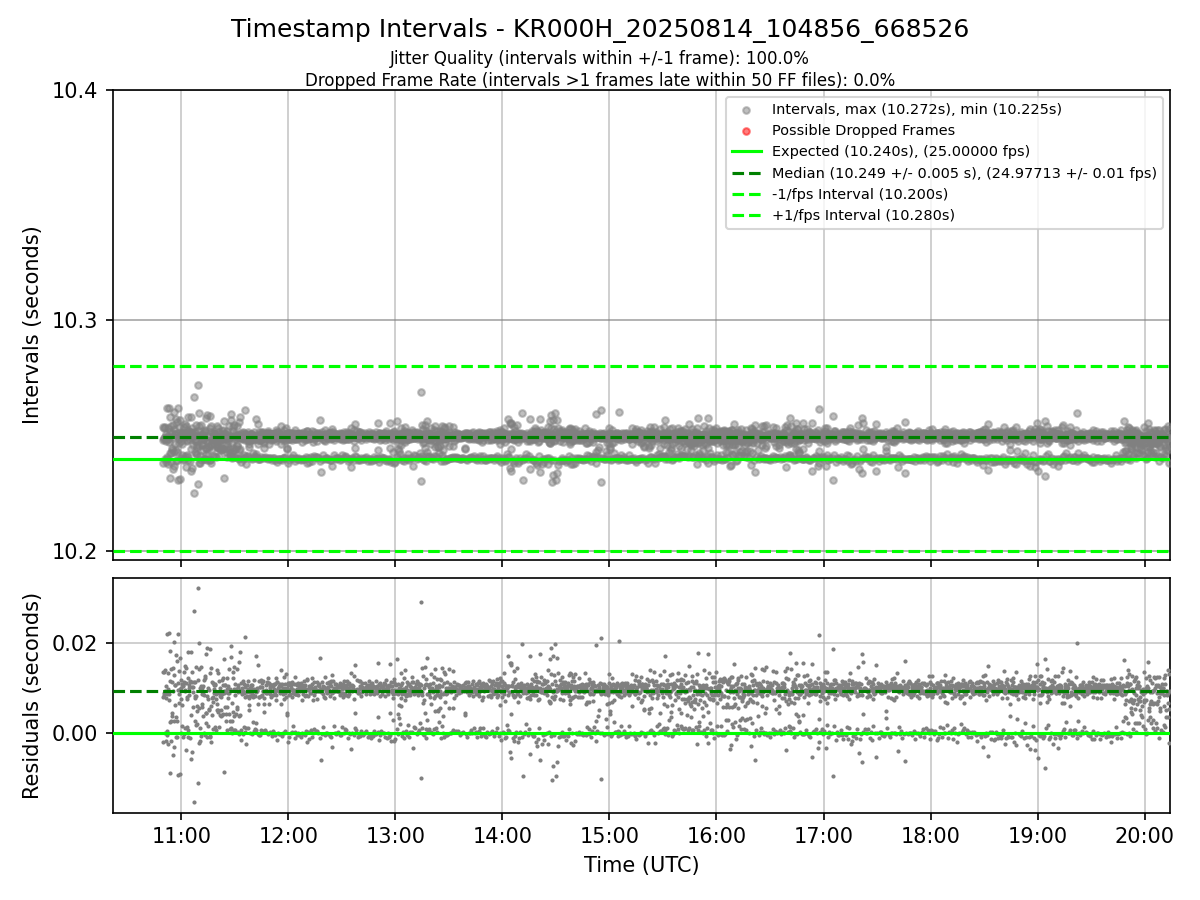Click the x-axis tick label '17:00'
The width and height of the screenshot is (1200, 900).
point(823,834)
